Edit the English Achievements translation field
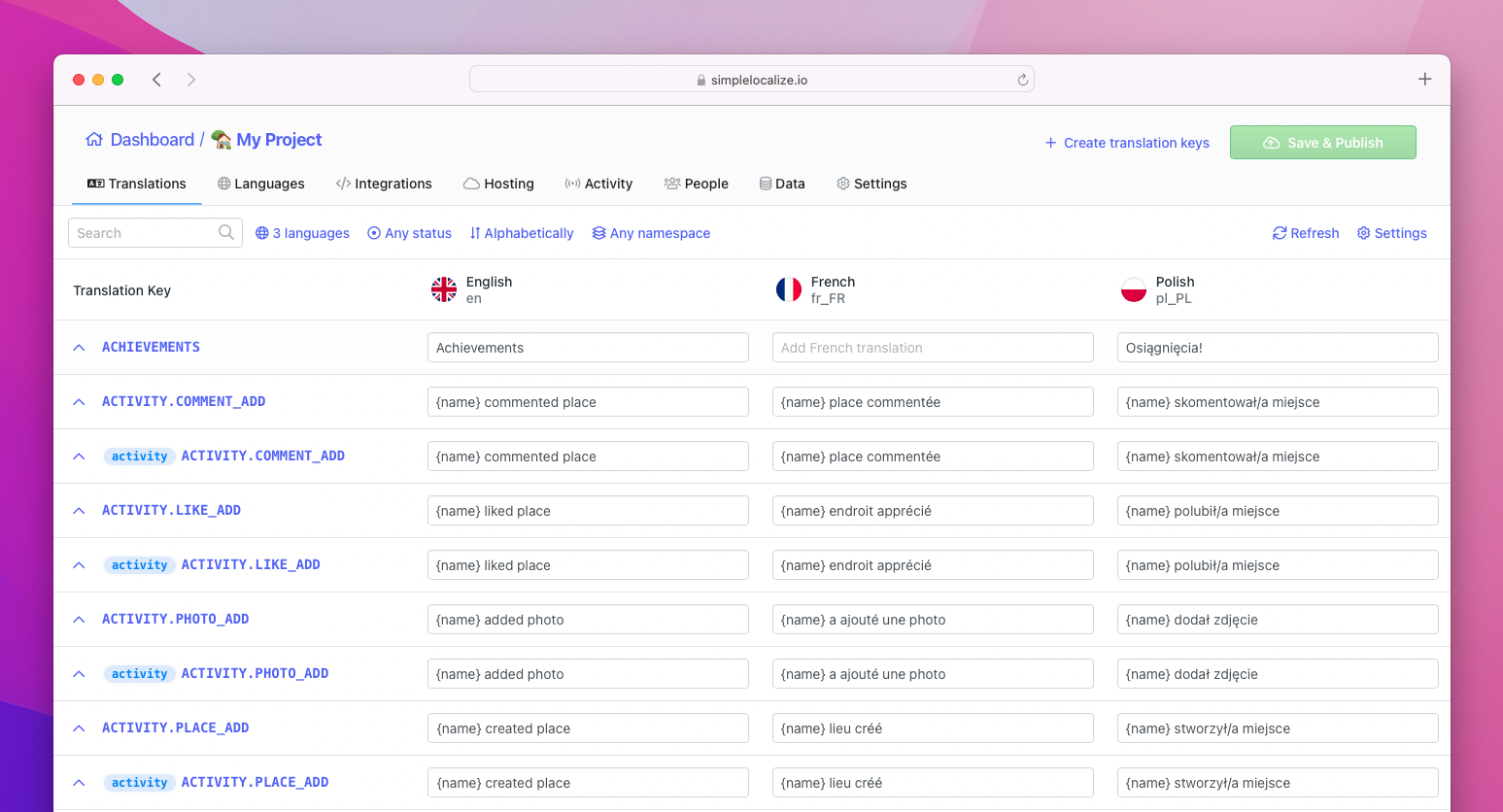 coord(588,348)
